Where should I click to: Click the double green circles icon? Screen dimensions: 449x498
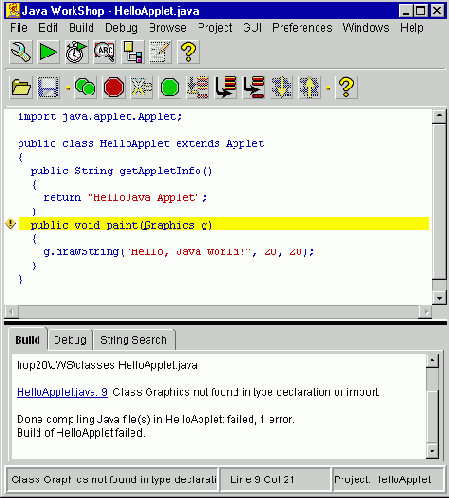[85, 87]
